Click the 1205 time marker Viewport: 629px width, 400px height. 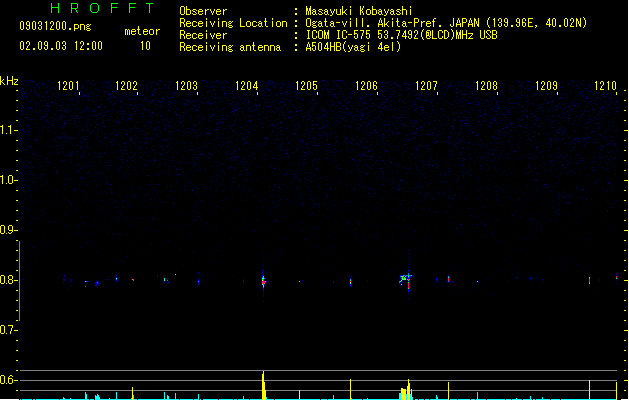coord(306,86)
